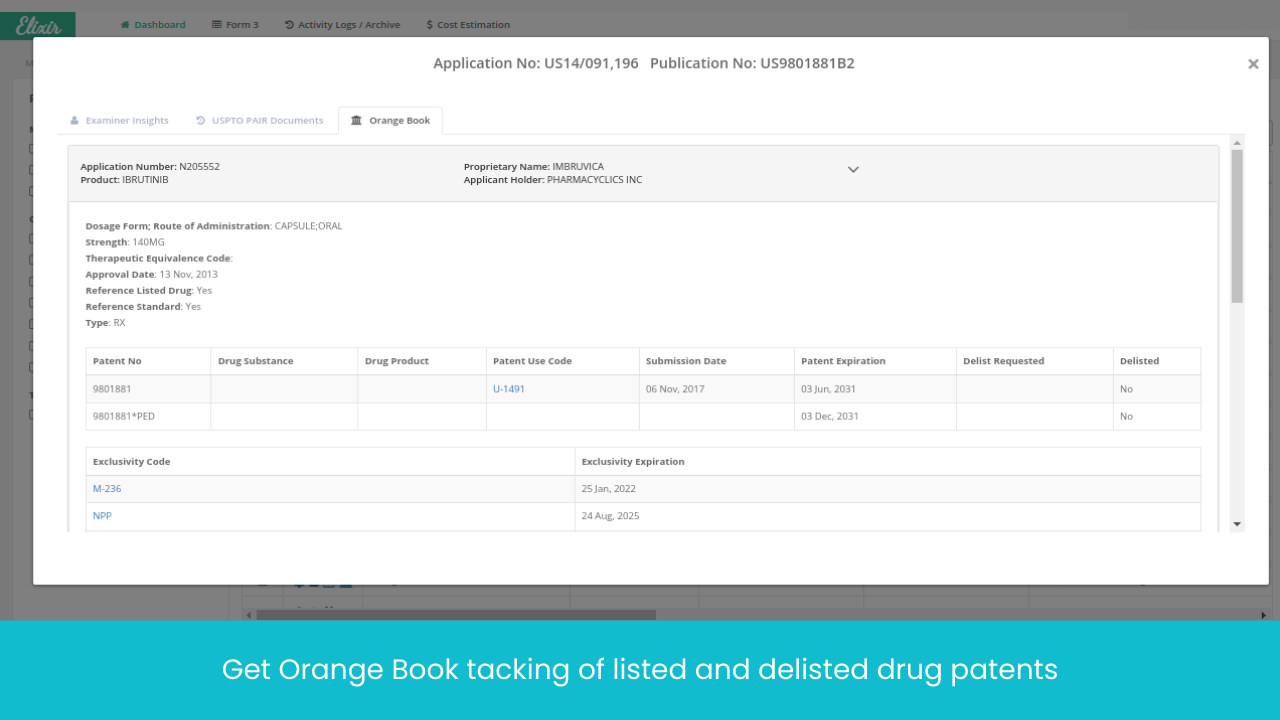Close the application details dialog

tap(1252, 64)
